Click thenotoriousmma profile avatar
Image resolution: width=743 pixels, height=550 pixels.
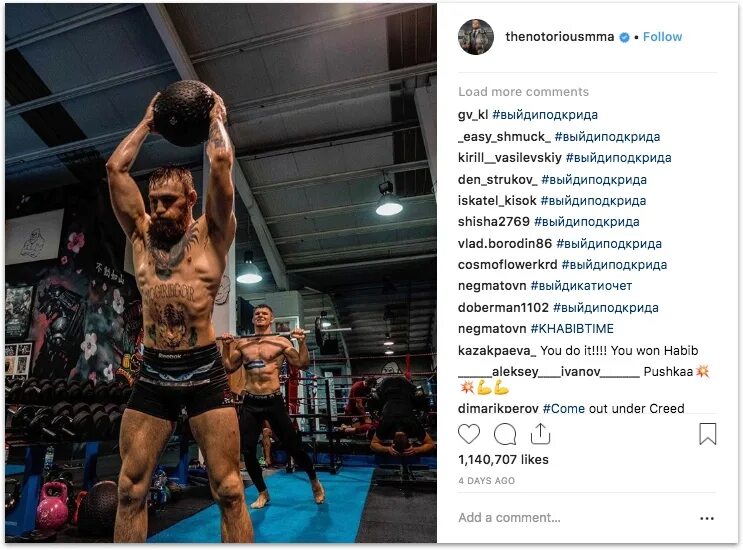(475, 37)
